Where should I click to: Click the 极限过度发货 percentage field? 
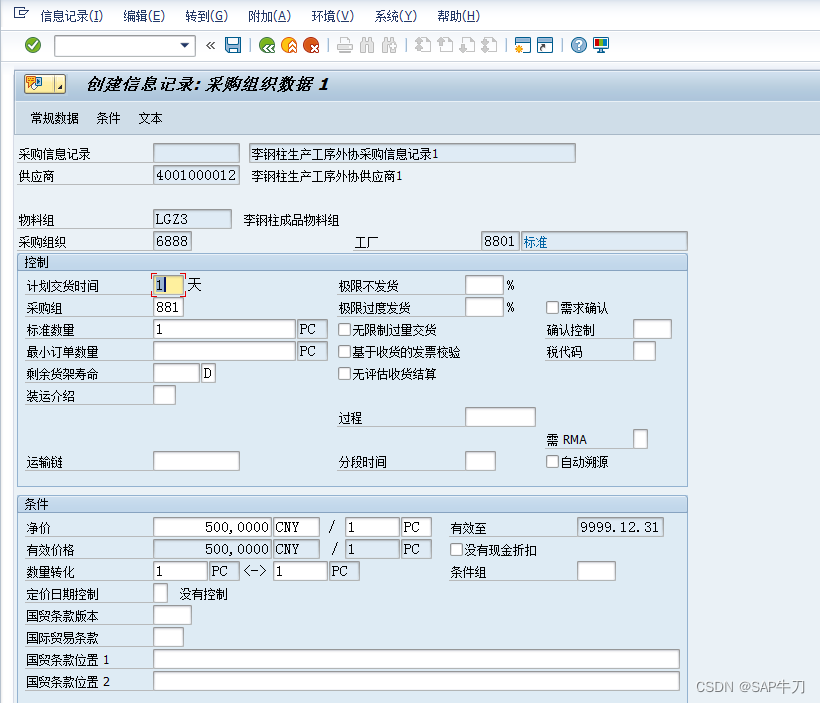tap(484, 307)
